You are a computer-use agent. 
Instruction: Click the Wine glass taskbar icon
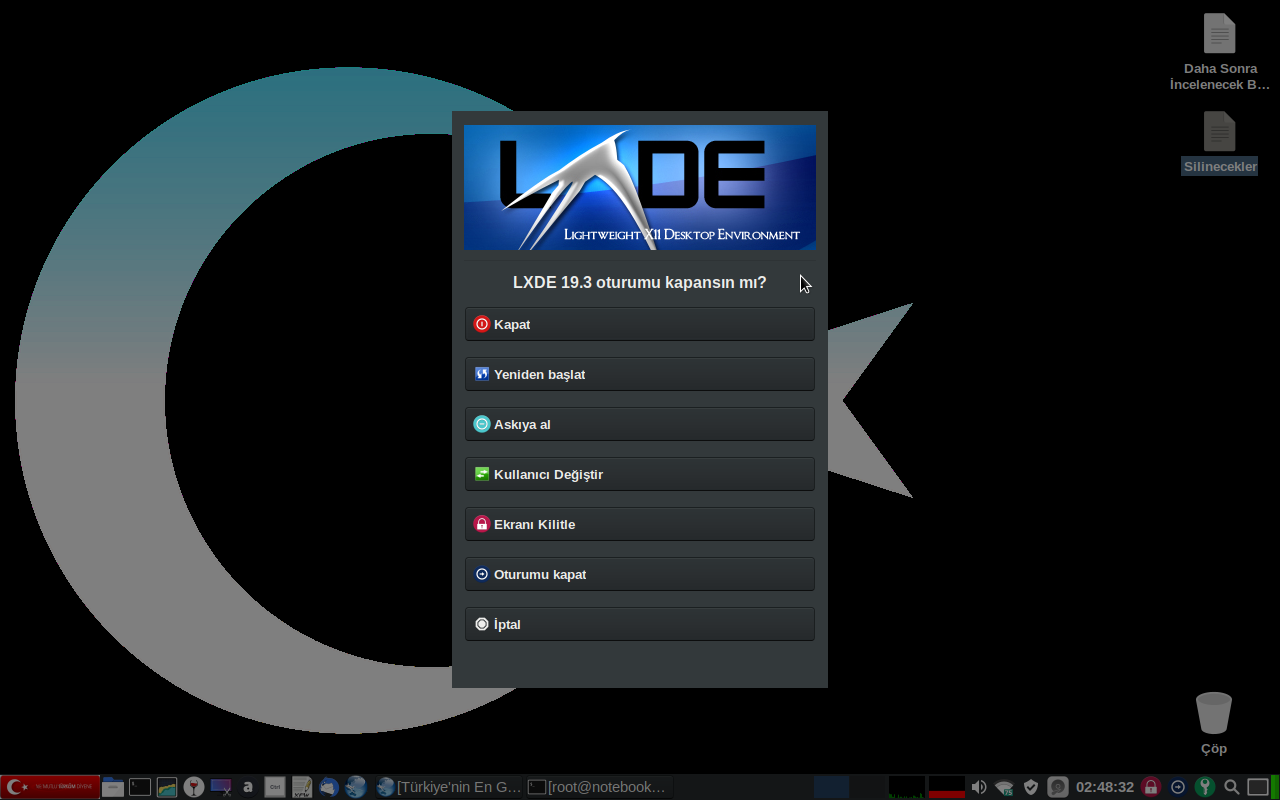(x=194, y=787)
